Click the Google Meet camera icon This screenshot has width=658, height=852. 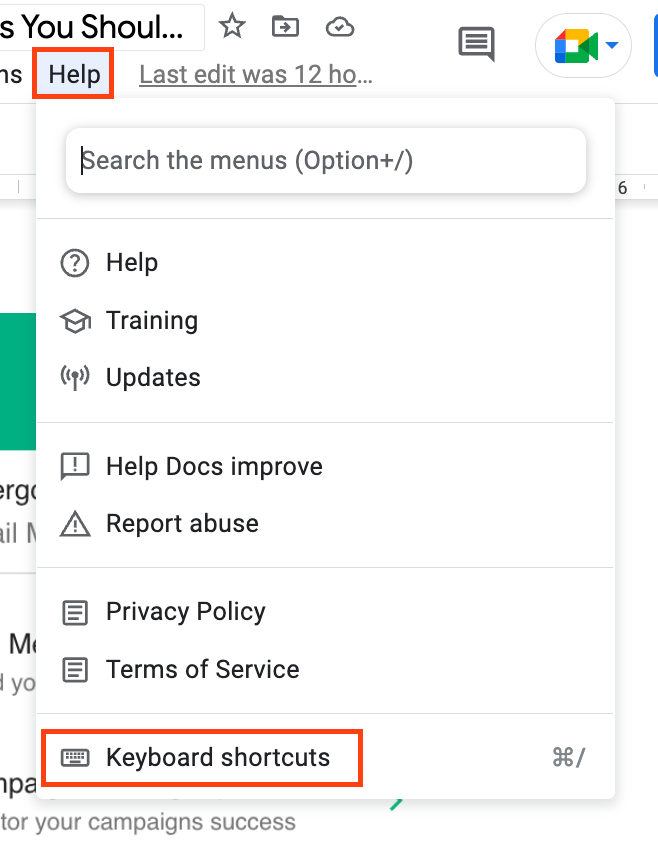[576, 46]
